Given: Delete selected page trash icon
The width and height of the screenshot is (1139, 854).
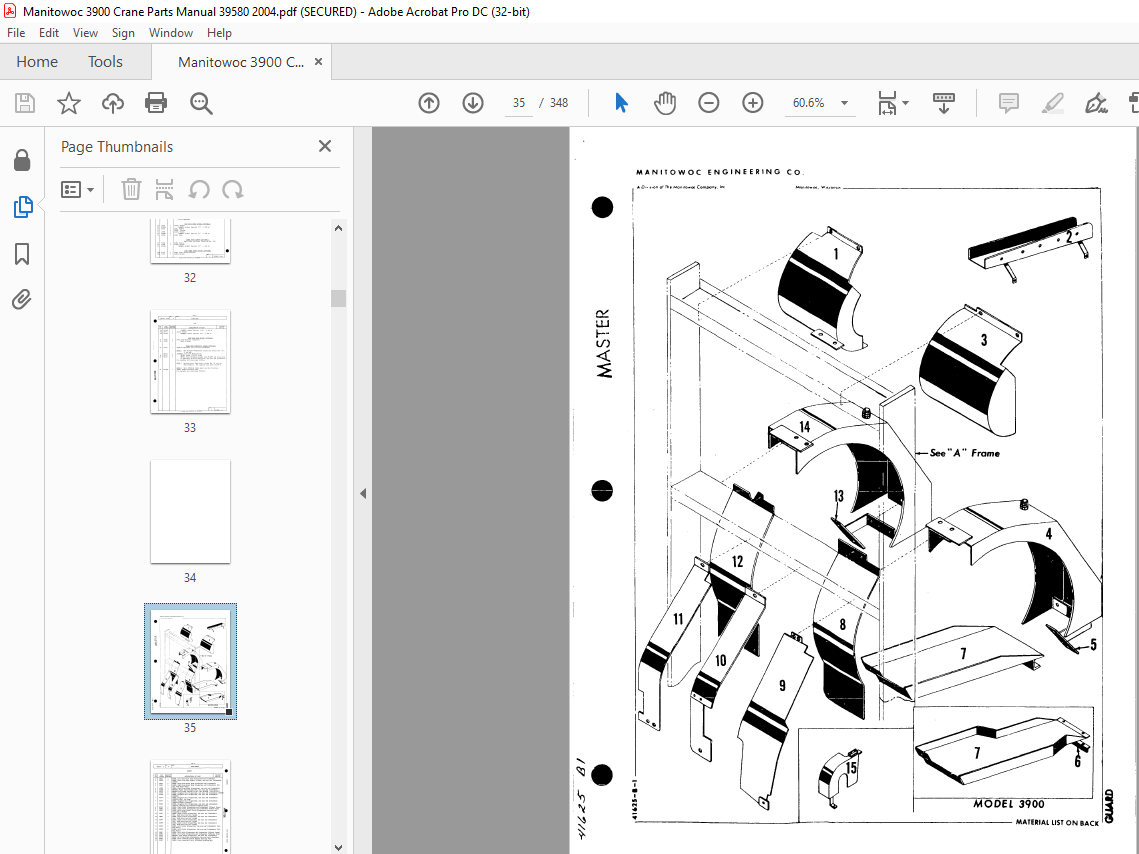Looking at the screenshot, I should [x=131, y=190].
